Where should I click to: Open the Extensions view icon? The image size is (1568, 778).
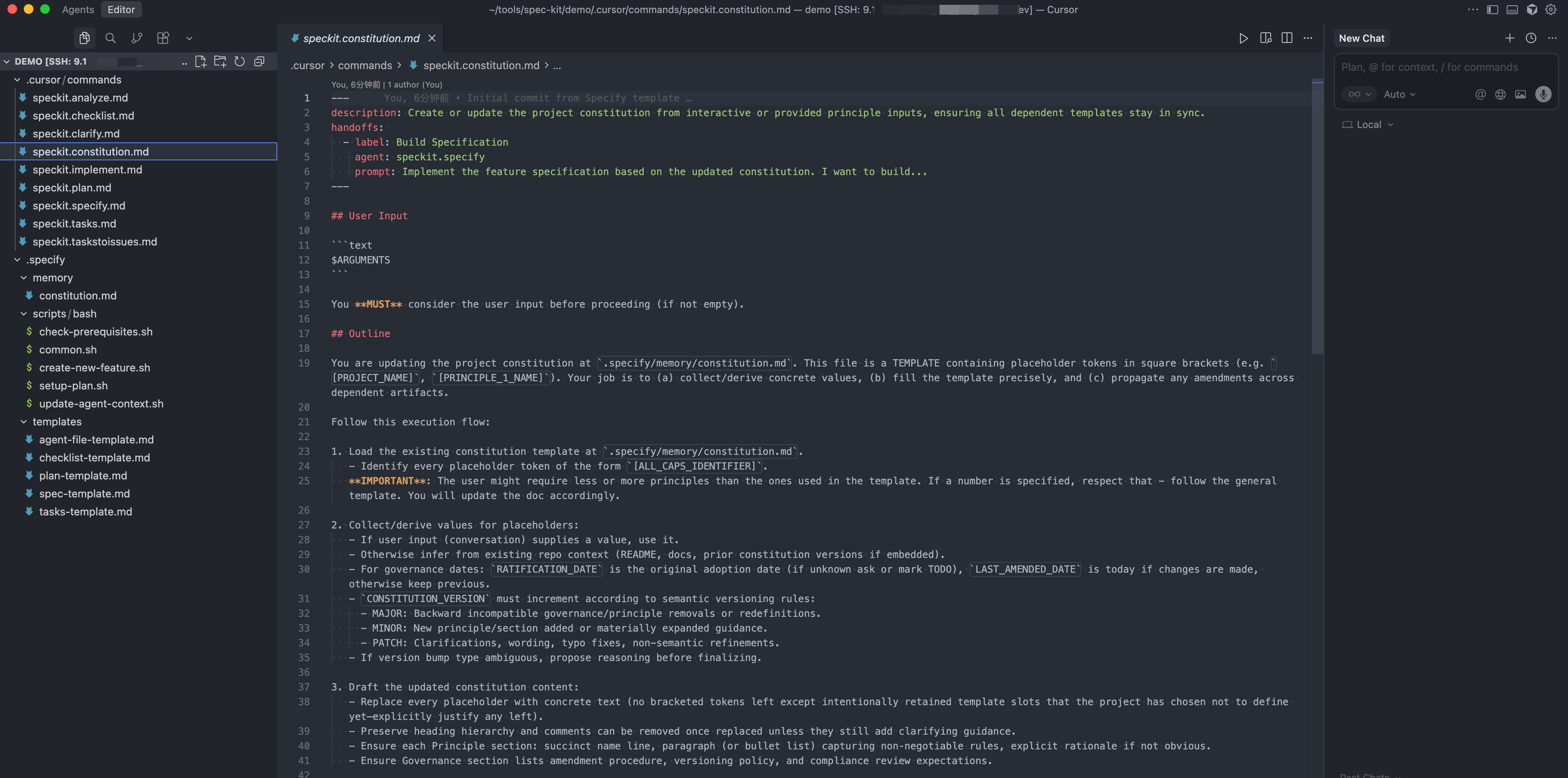[x=162, y=38]
